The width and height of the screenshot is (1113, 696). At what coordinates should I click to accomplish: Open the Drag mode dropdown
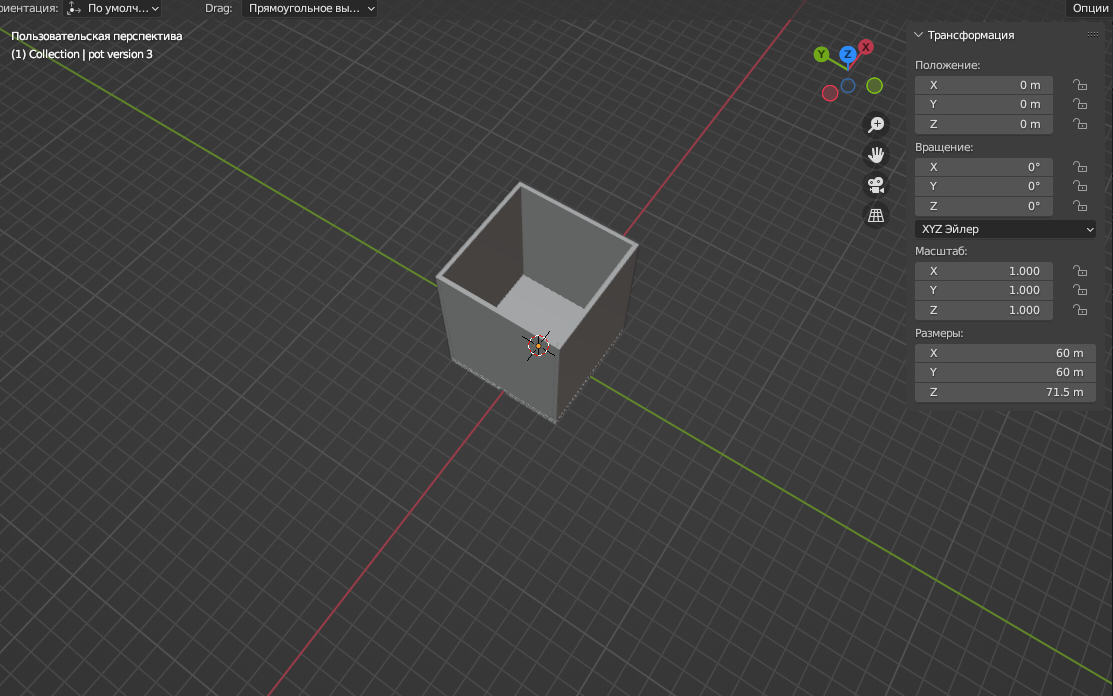(x=309, y=8)
